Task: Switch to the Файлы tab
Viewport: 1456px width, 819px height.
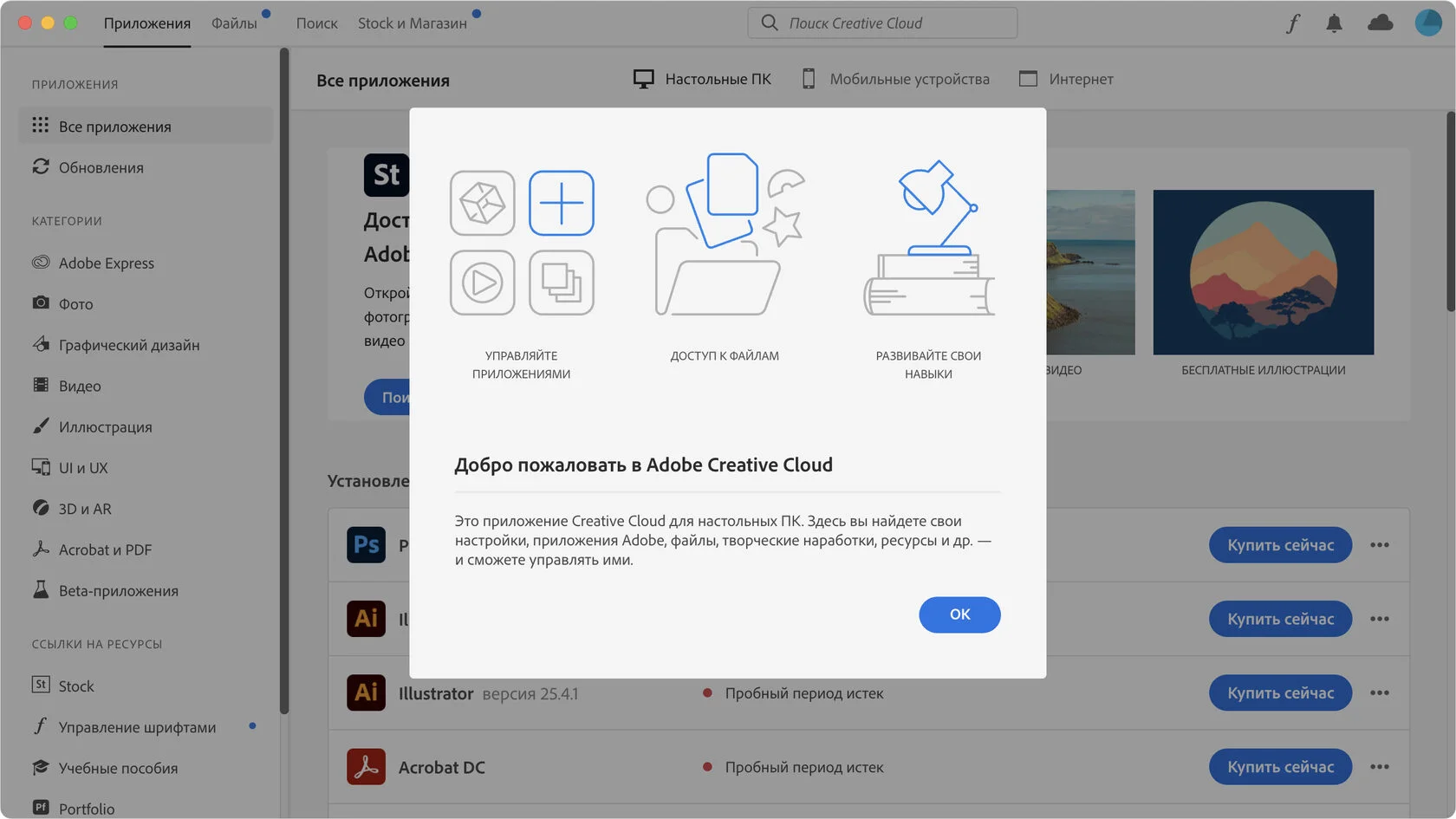Action: (234, 23)
